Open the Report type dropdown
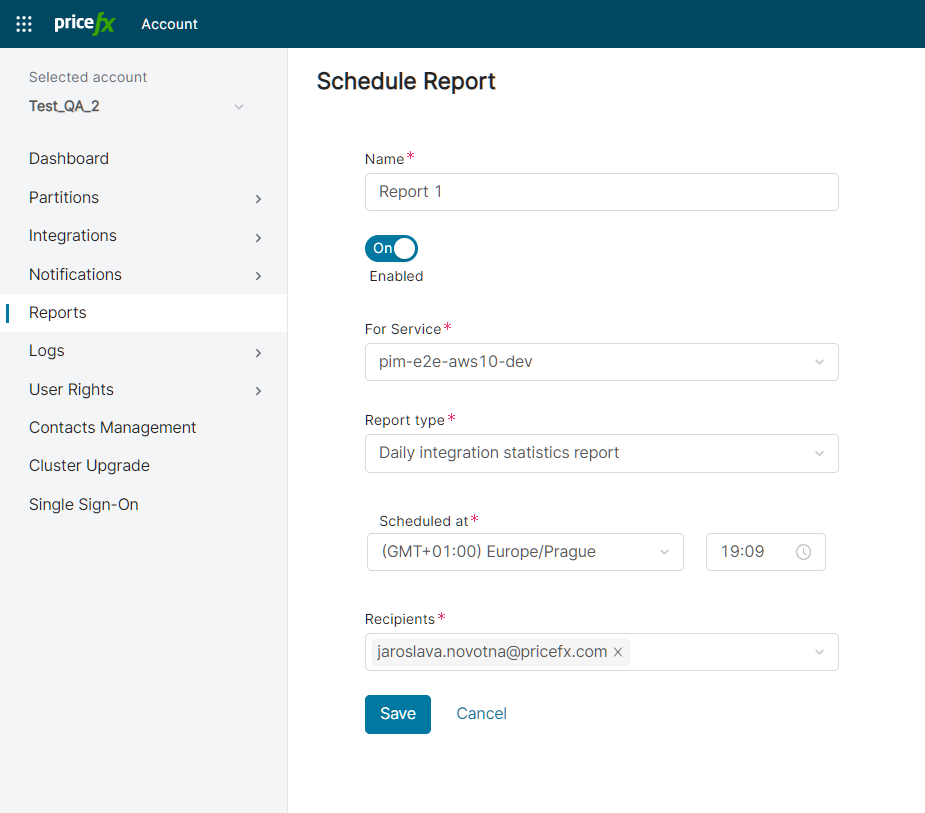The height and width of the screenshot is (813, 925). coord(601,453)
